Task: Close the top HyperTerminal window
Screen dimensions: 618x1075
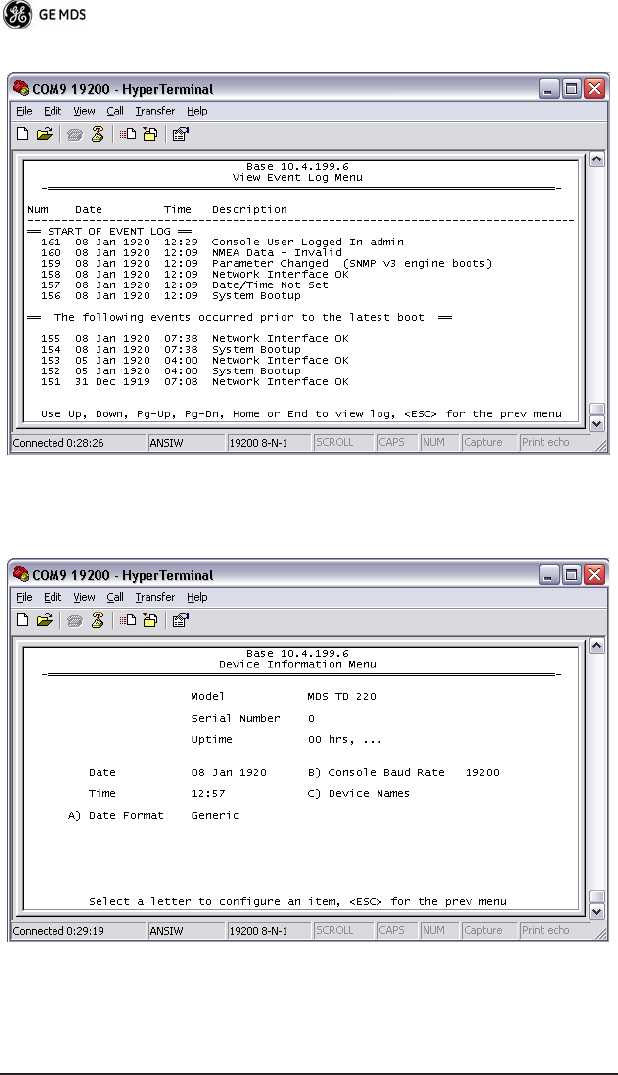Action: pyautogui.click(x=594, y=89)
